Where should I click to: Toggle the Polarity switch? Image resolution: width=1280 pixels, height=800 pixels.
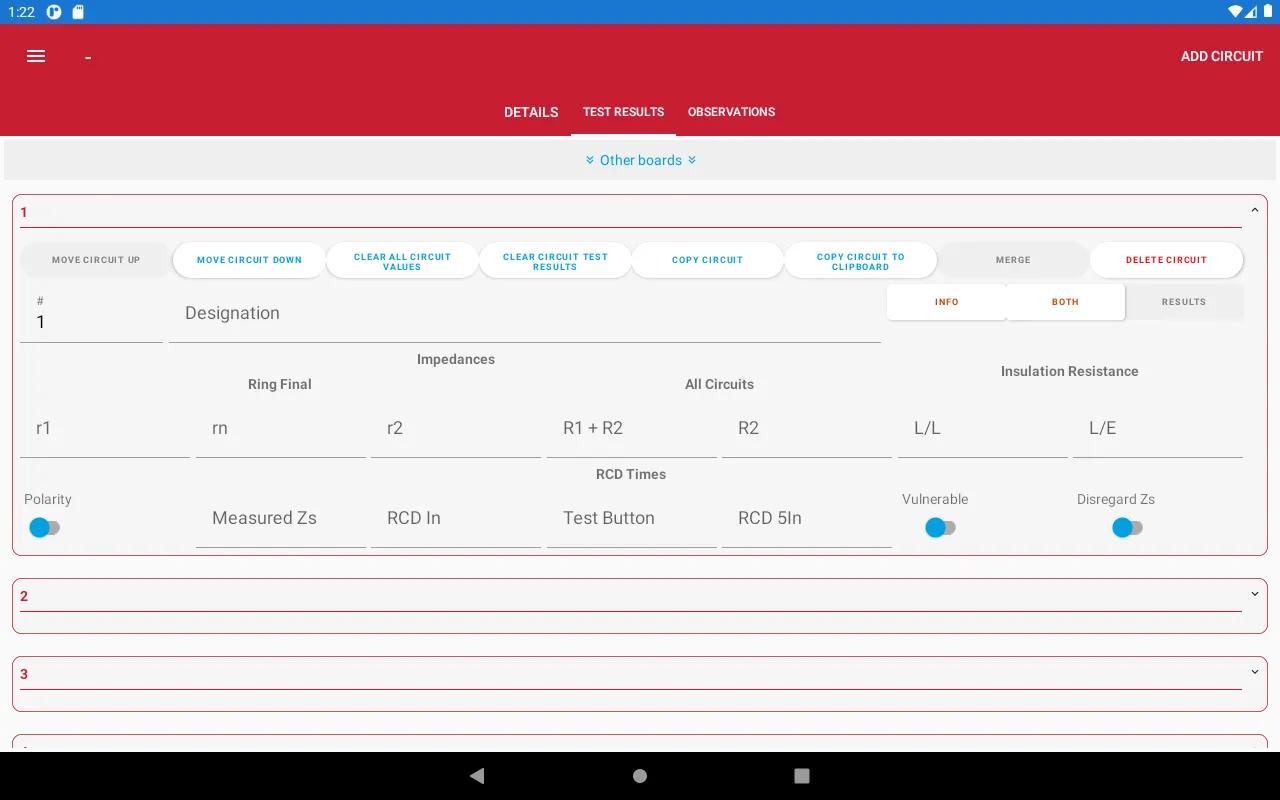tap(45, 527)
